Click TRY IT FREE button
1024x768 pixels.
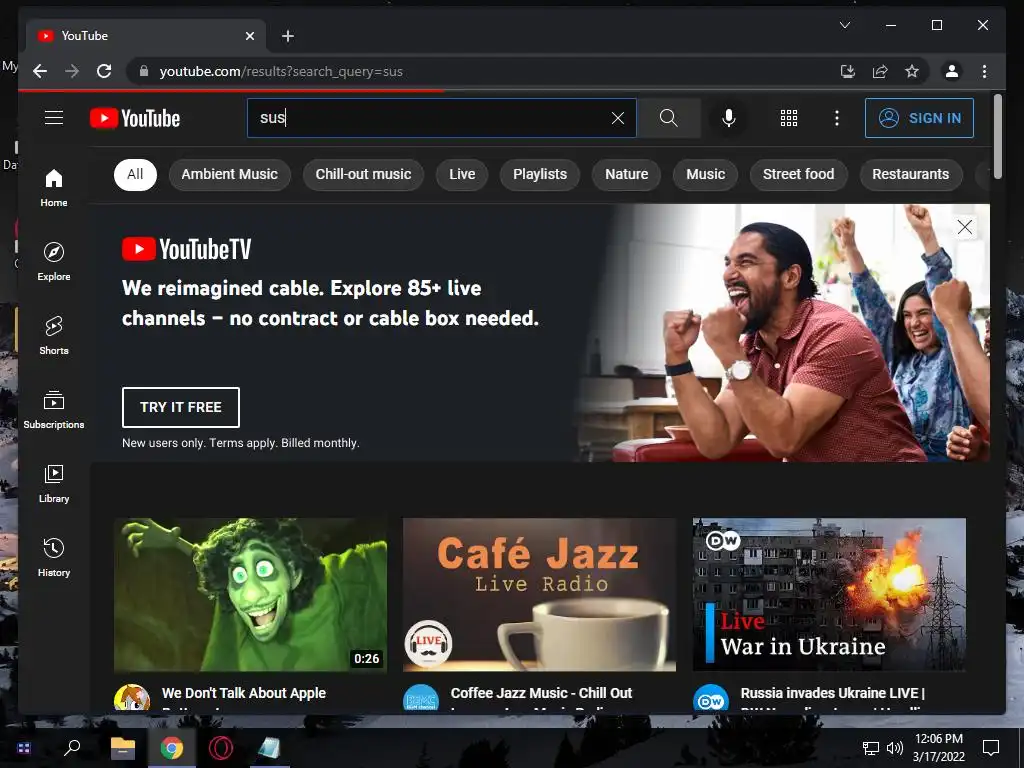click(x=180, y=407)
